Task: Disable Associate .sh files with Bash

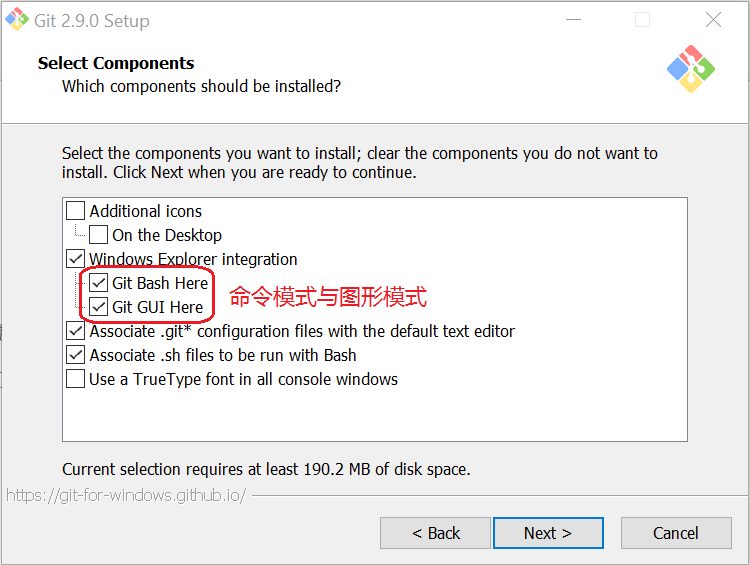Action: [76, 355]
